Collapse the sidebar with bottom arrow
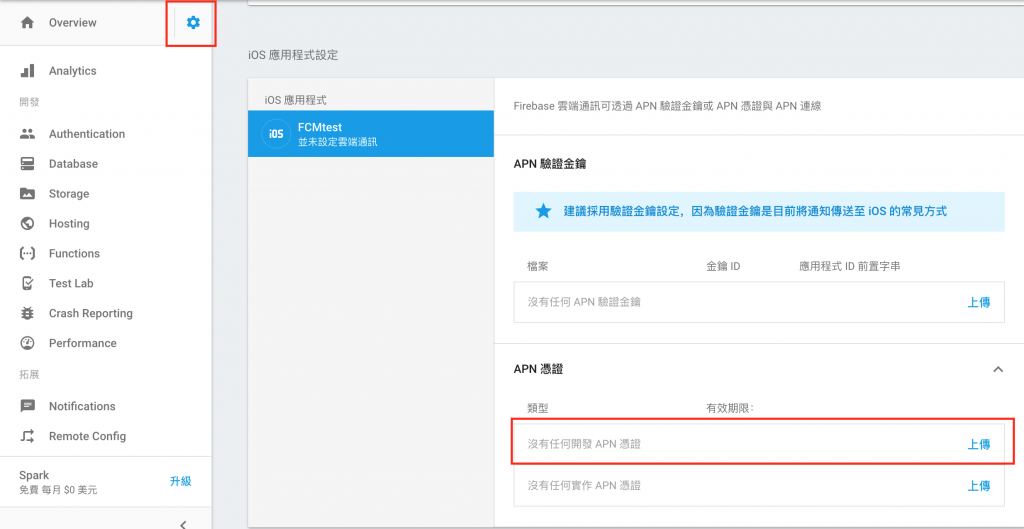 pyautogui.click(x=184, y=524)
